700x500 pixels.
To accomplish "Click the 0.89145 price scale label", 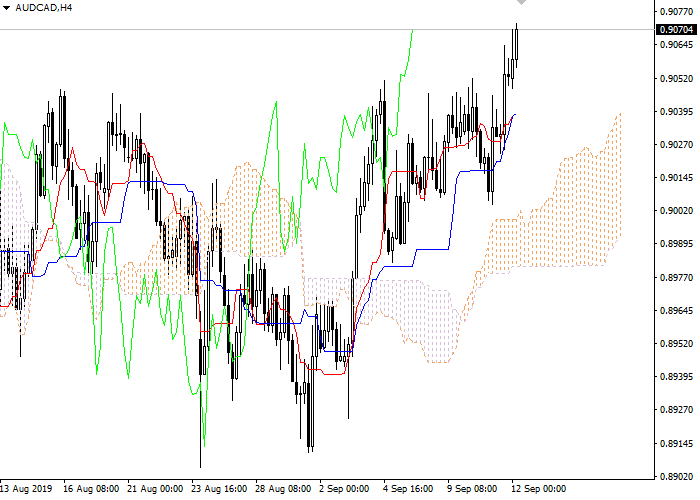I will tap(676, 444).
